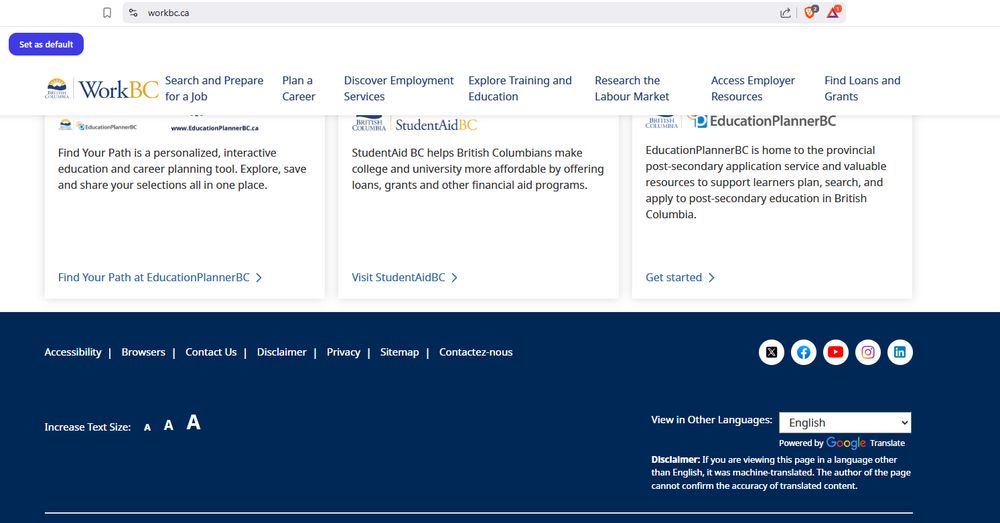The width and height of the screenshot is (1000, 523).
Task: Open Access Employer Resources menu
Action: [x=753, y=89]
